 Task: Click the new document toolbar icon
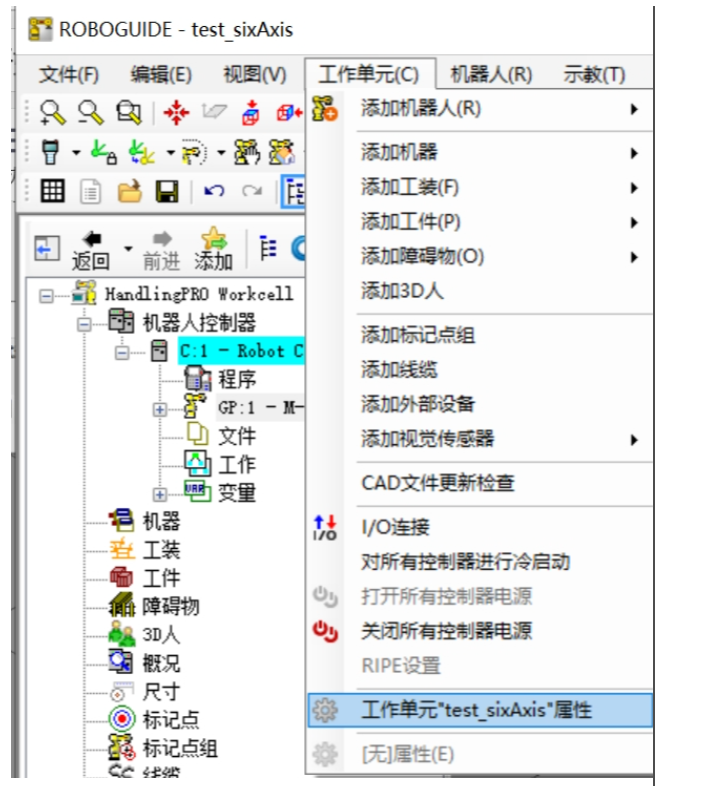(90, 191)
